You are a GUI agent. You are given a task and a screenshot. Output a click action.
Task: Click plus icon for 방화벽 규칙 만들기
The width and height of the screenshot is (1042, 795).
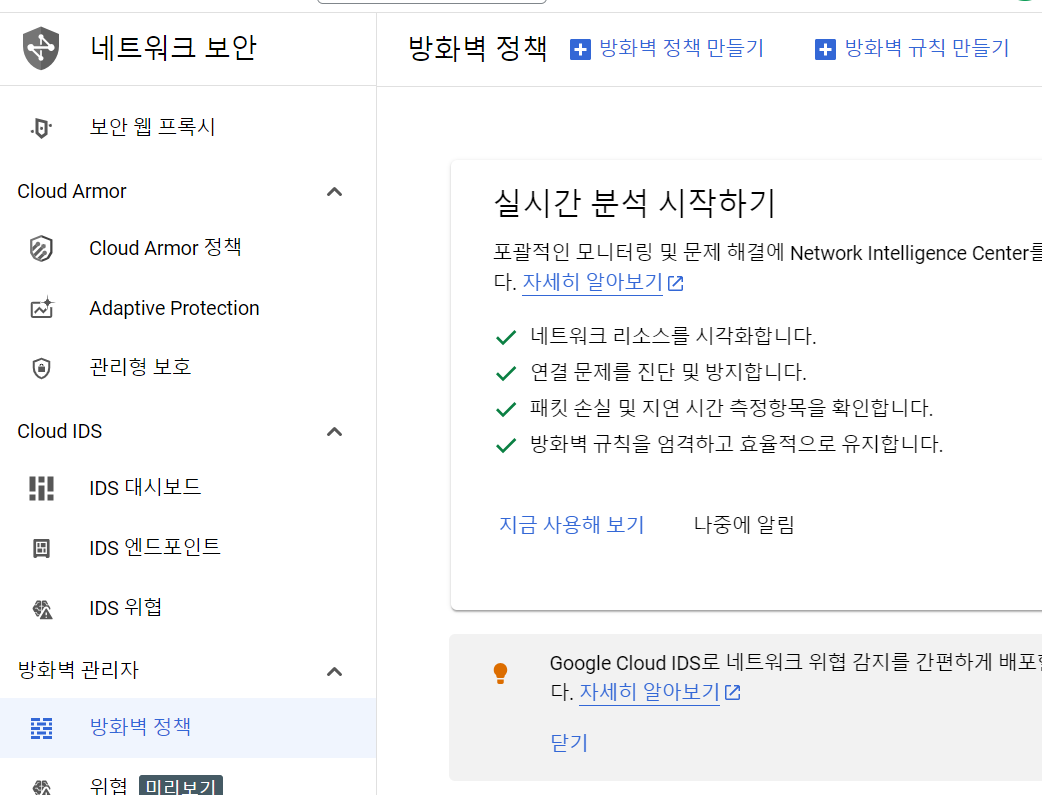[x=825, y=49]
